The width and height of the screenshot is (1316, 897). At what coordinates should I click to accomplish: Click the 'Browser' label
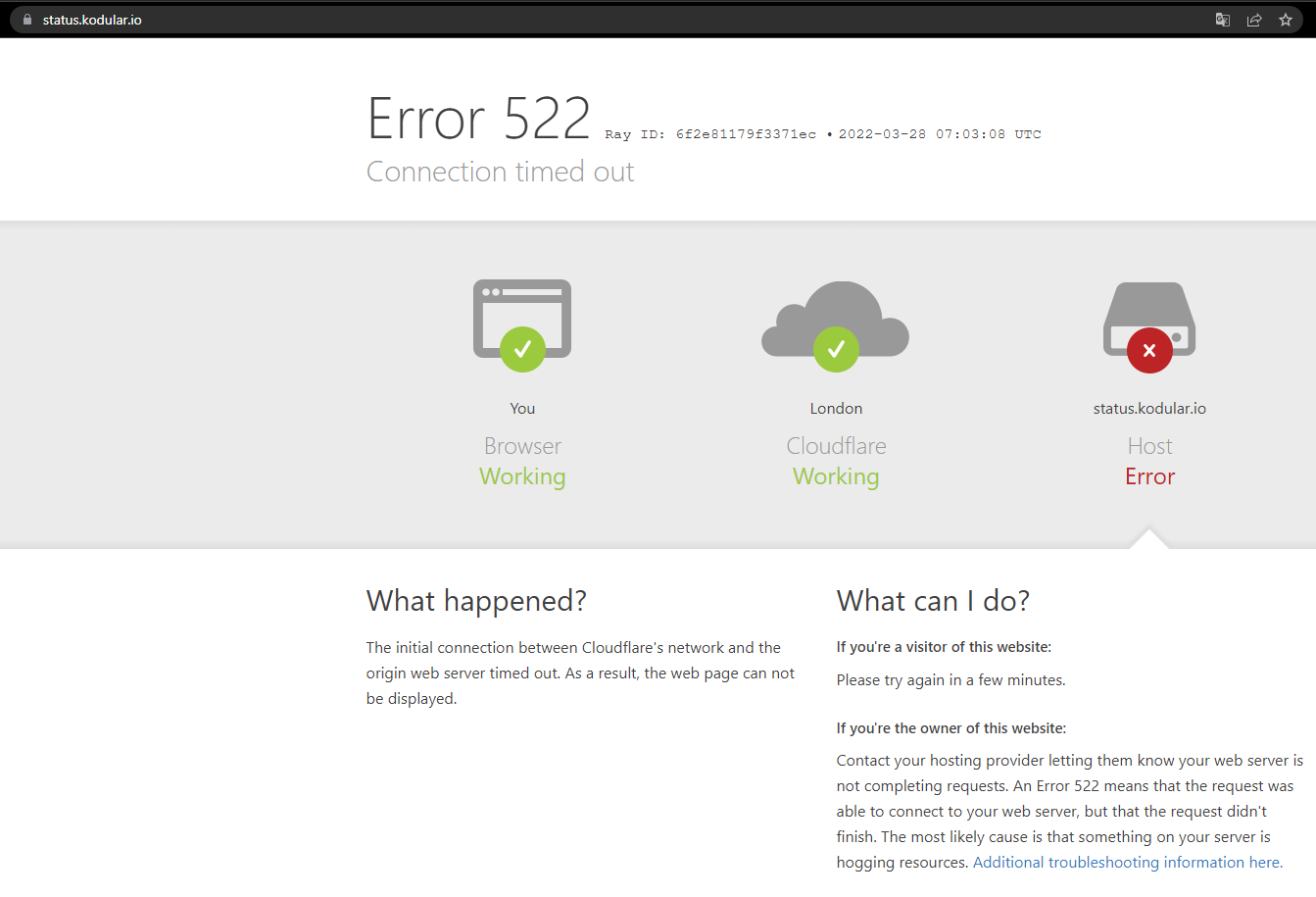[522, 446]
